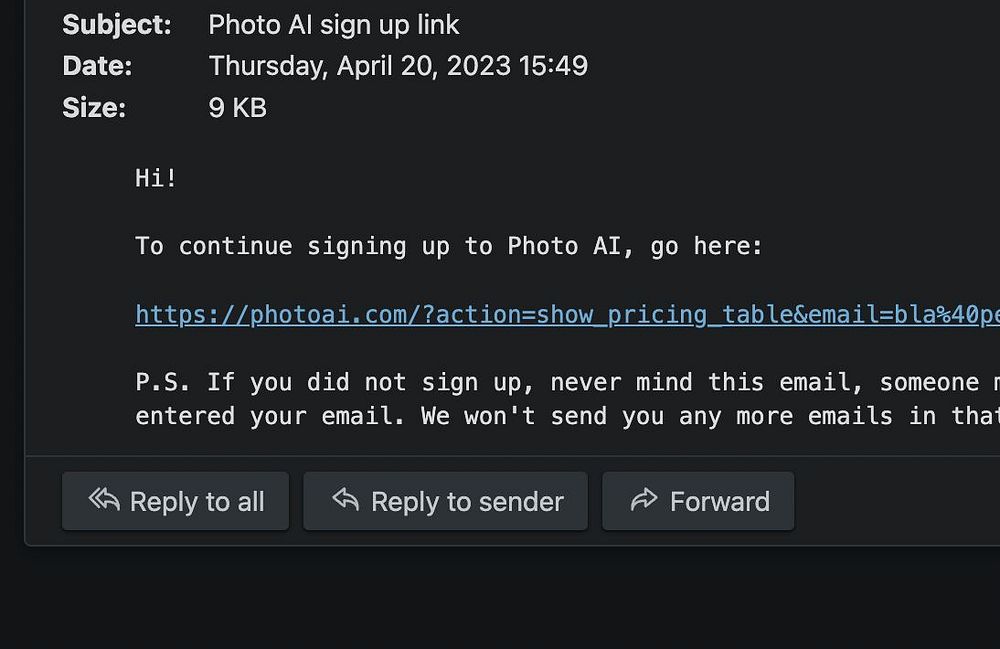Click the "To continue signing up" sentence

coord(320,246)
